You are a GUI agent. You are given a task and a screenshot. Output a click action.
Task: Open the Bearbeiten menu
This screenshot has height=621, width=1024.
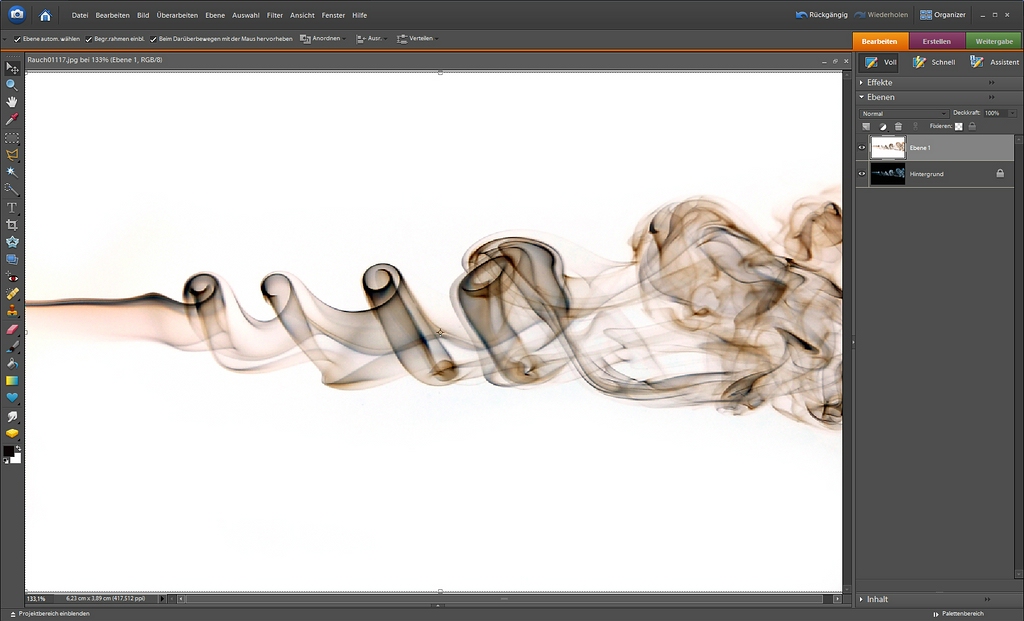112,15
